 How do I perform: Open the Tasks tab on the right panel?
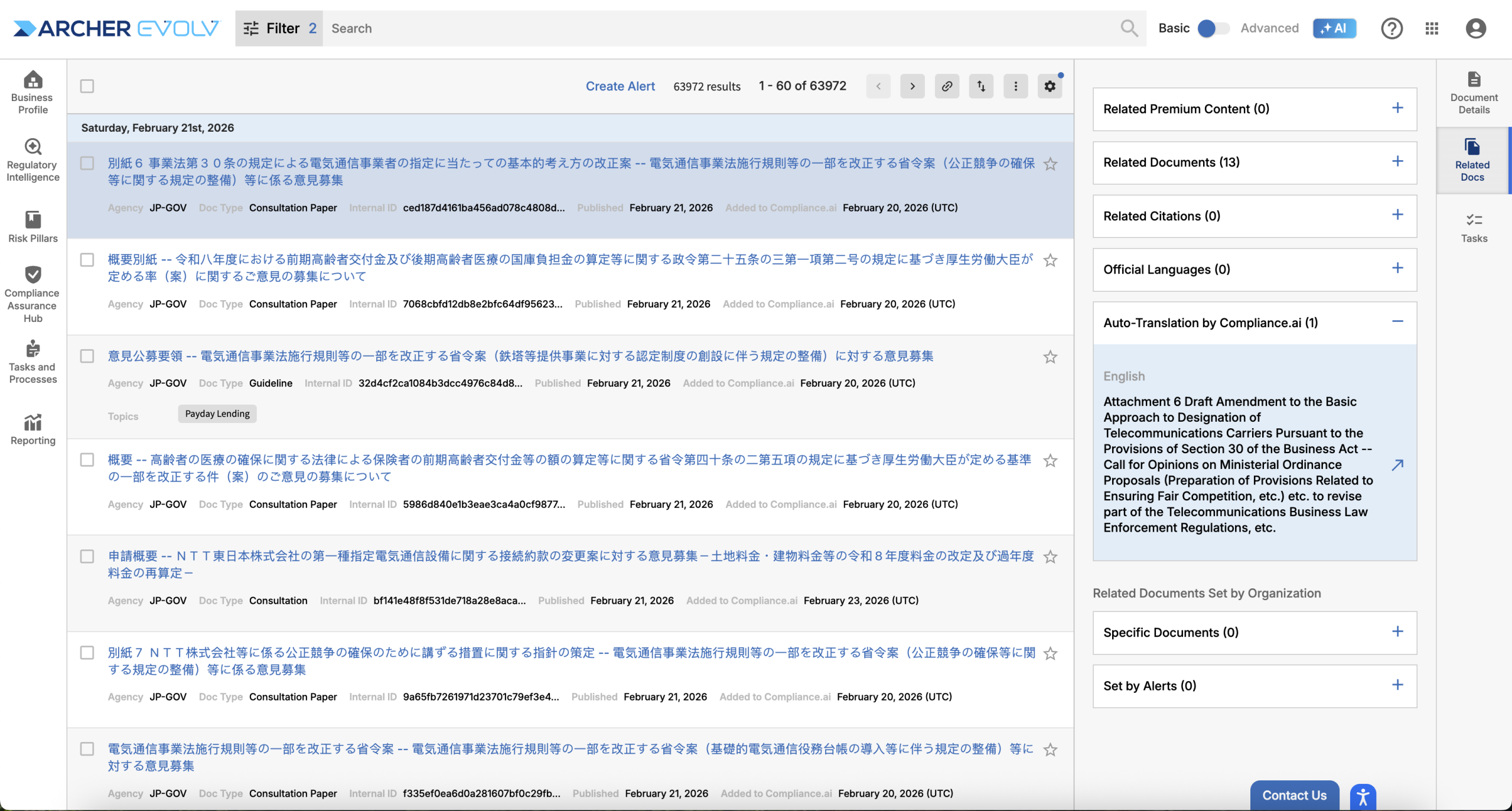1474,227
